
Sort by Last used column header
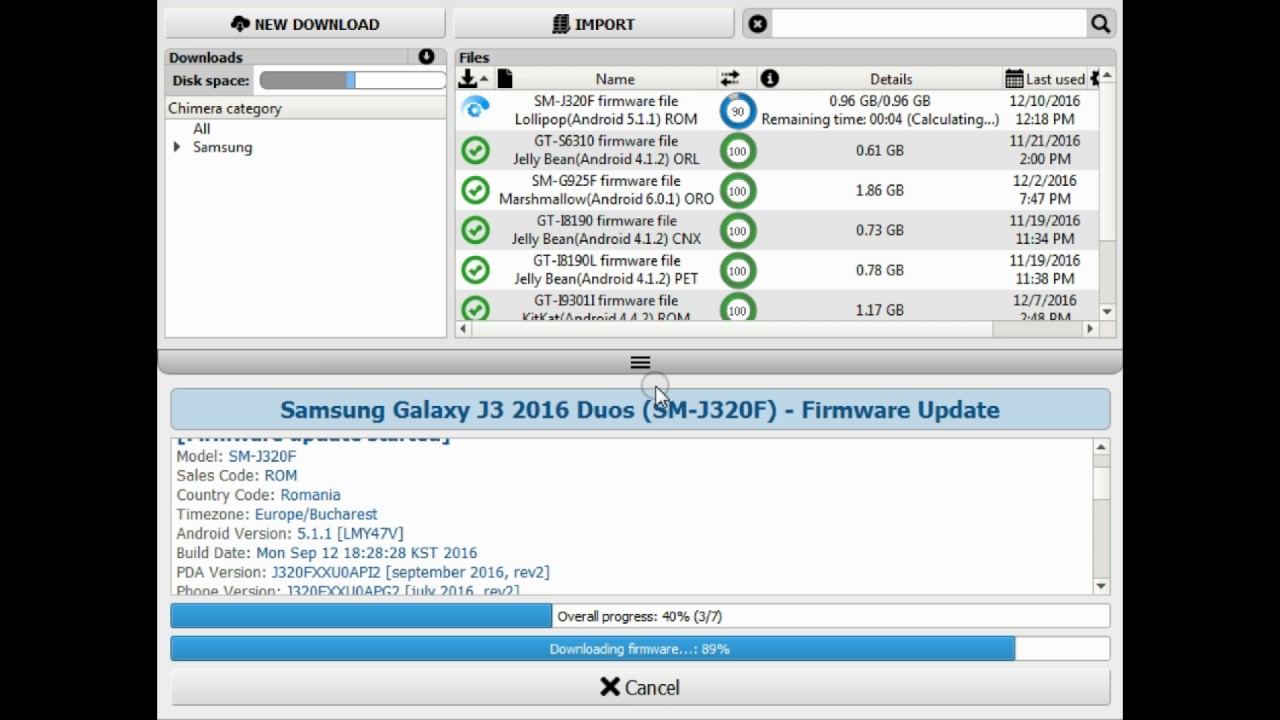(1045, 79)
